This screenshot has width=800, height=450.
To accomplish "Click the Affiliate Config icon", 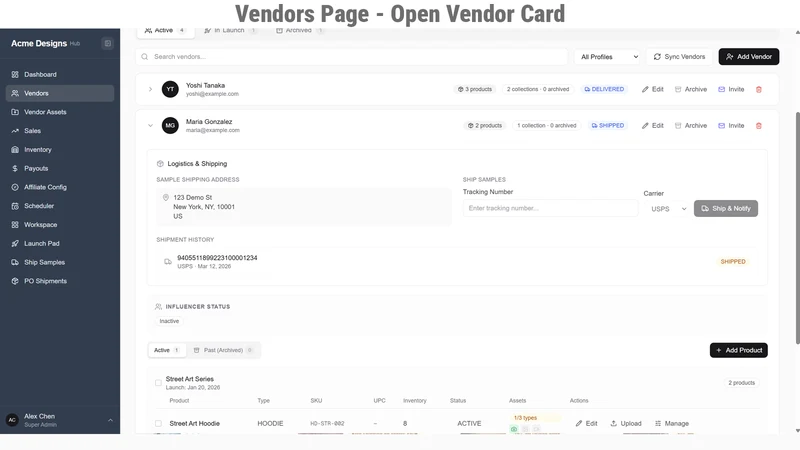I will [15, 187].
